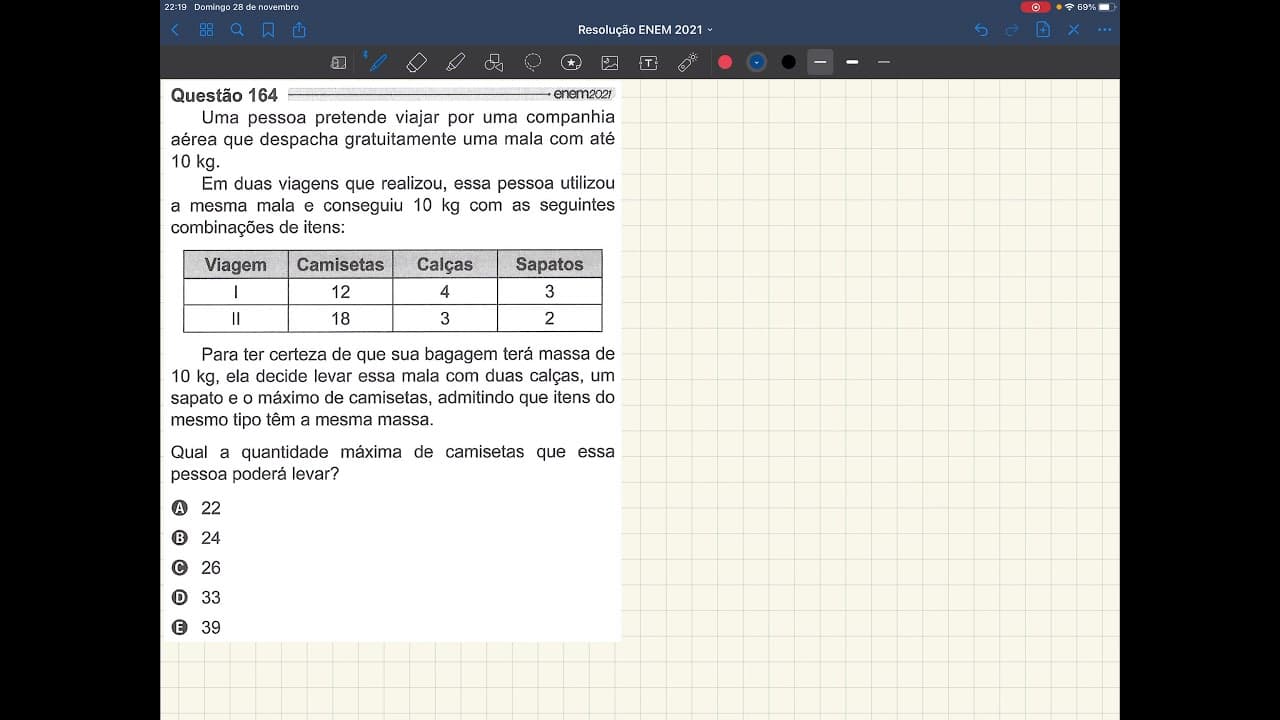The image size is (1280, 720).
Task: Choose the red pen color
Action: pyautogui.click(x=725, y=62)
